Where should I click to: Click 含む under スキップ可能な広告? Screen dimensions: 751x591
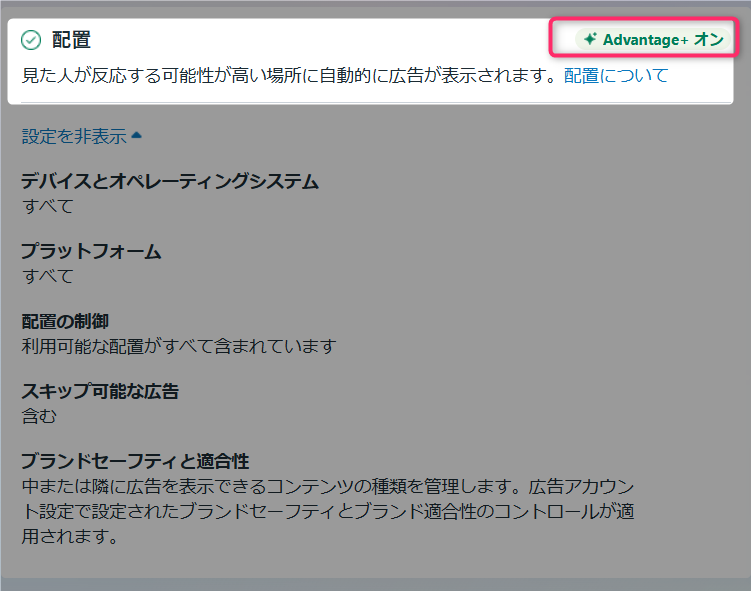(39, 416)
